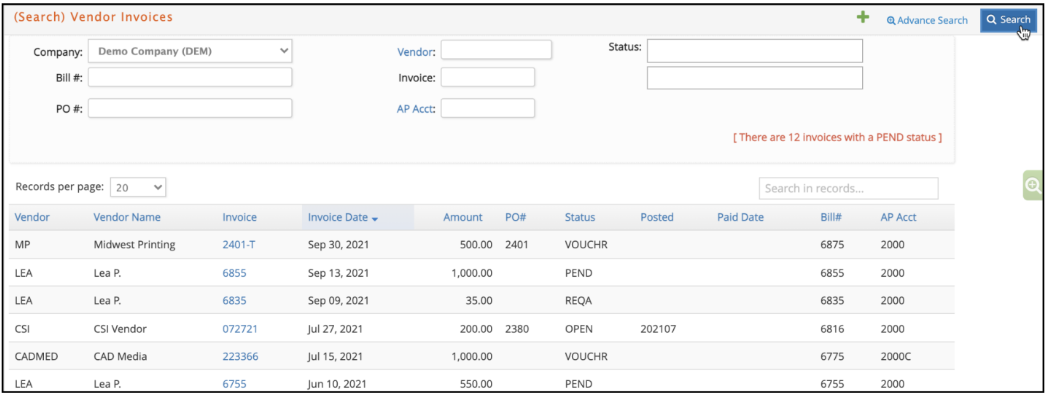Viewport: 1045px width, 395px height.
Task: Click the Vendor lookup label link
Action: pyautogui.click(x=415, y=52)
